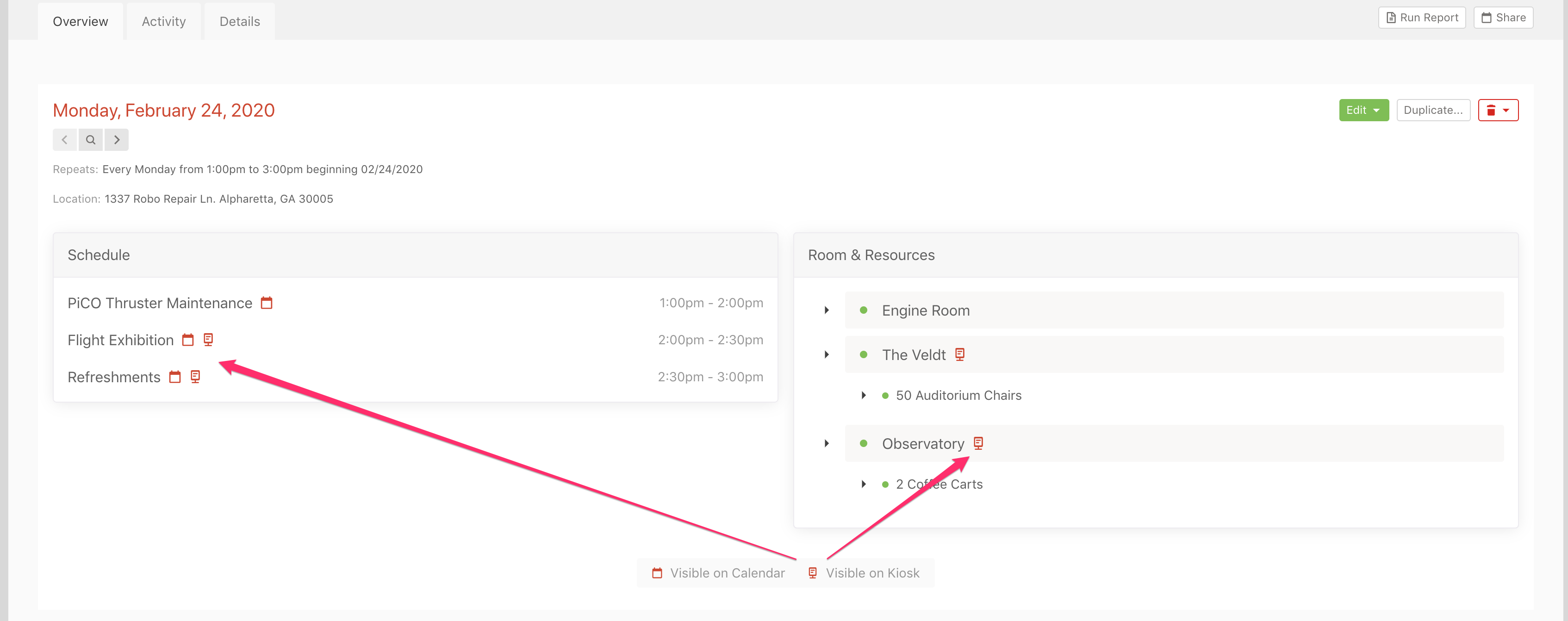Expand The Veldt room row
The width and height of the screenshot is (1568, 621).
[x=827, y=355]
